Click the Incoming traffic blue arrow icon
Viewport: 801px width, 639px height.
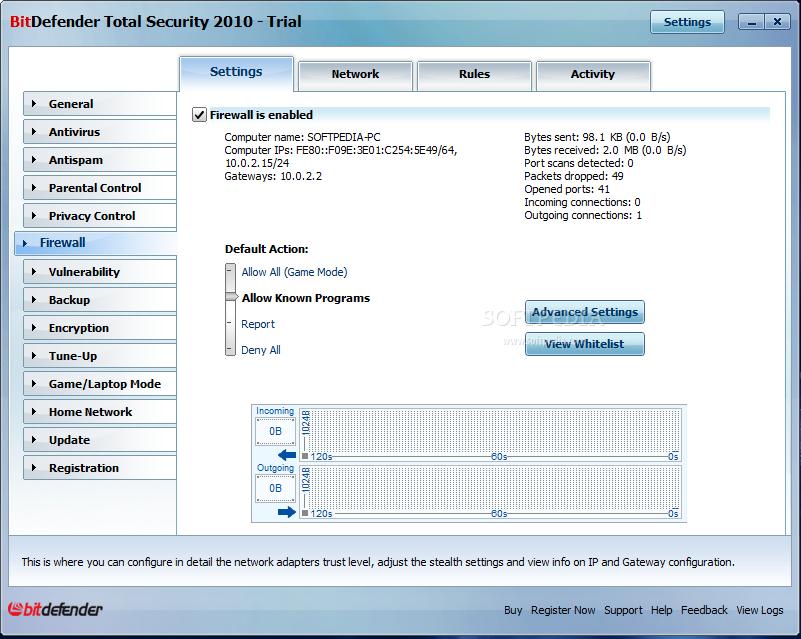click(287, 455)
